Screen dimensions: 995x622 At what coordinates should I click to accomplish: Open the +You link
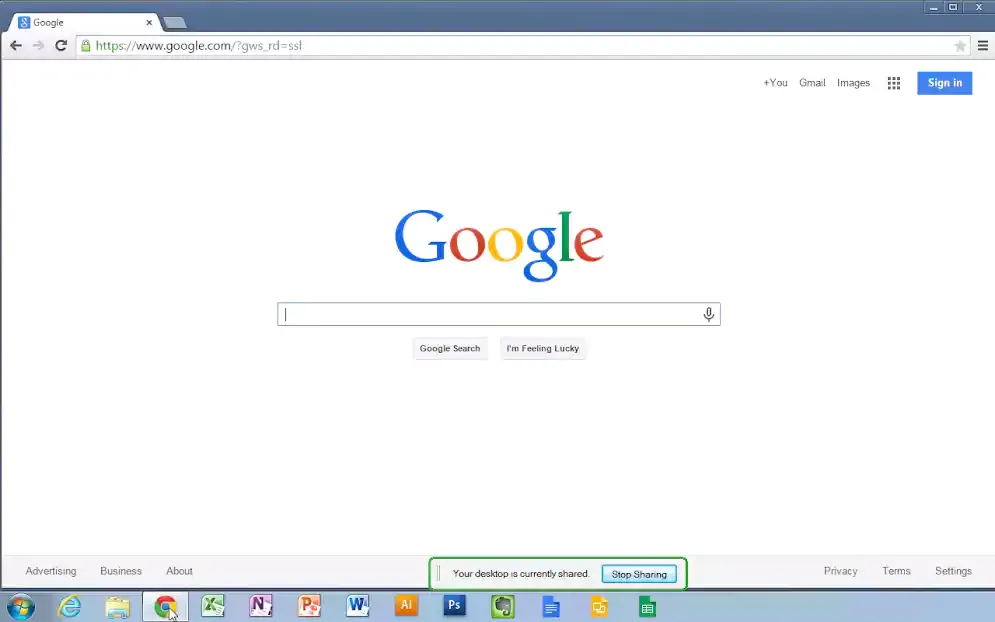click(775, 83)
